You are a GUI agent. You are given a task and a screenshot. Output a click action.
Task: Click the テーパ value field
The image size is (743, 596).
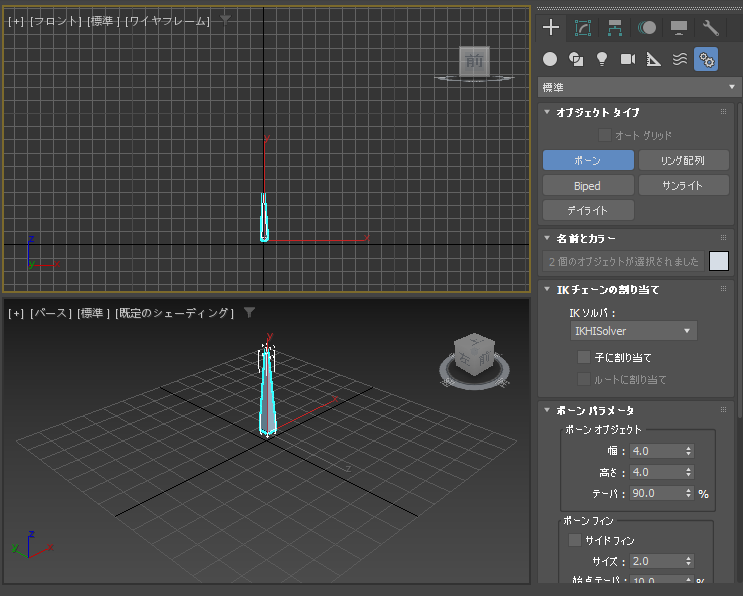656,493
